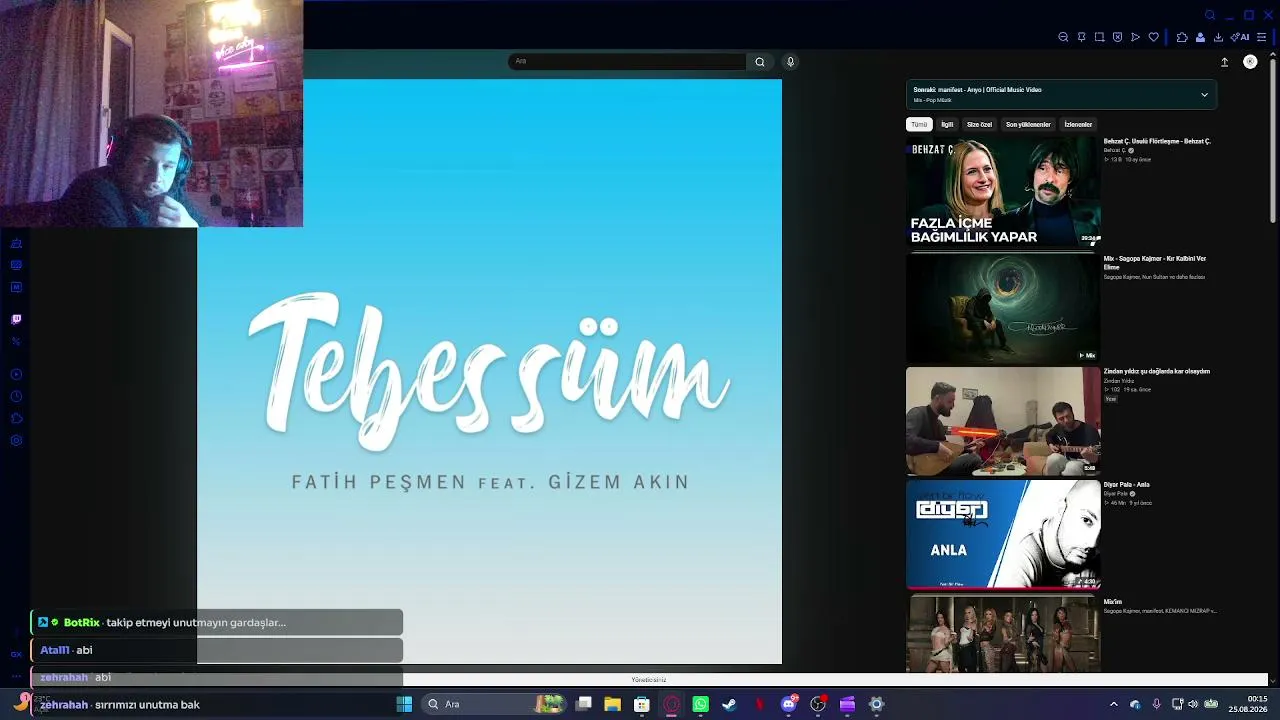Screen dimensions: 1280x720
Task: Open 'Mix - Sagopa Kajmer' video title
Action: tap(1155, 263)
